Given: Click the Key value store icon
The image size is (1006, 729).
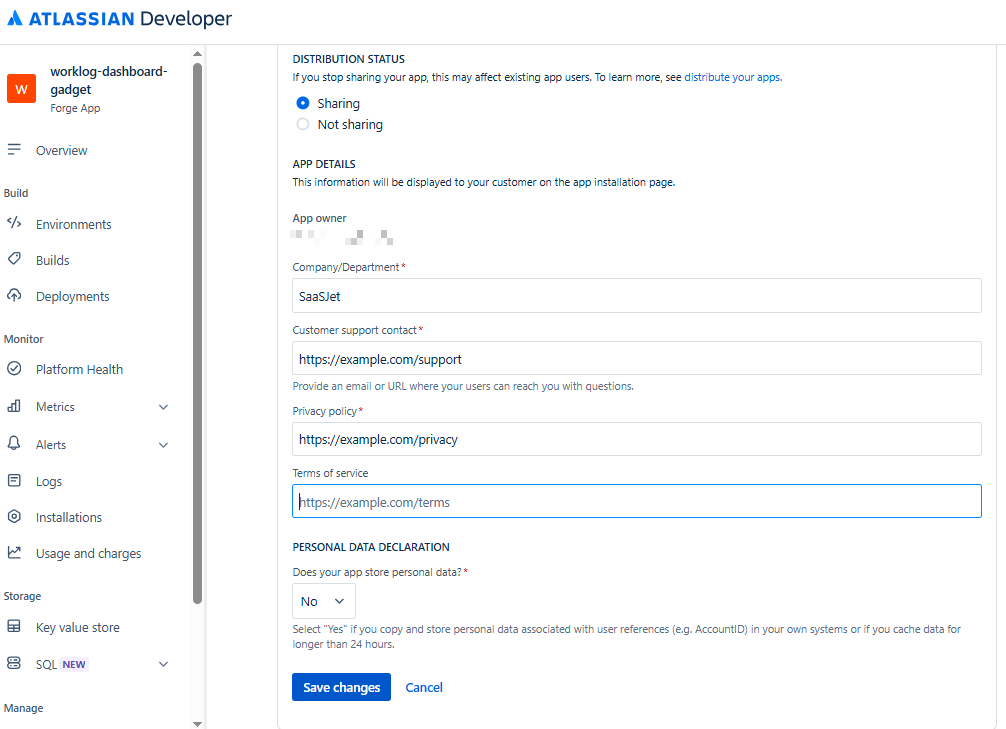Looking at the screenshot, I should 14,627.
